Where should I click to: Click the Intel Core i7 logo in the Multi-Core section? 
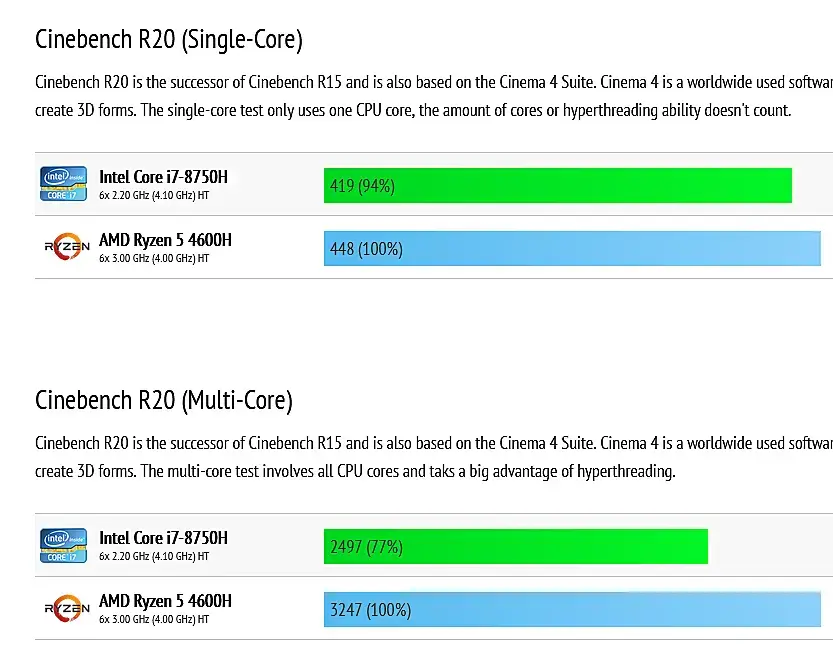point(63,545)
